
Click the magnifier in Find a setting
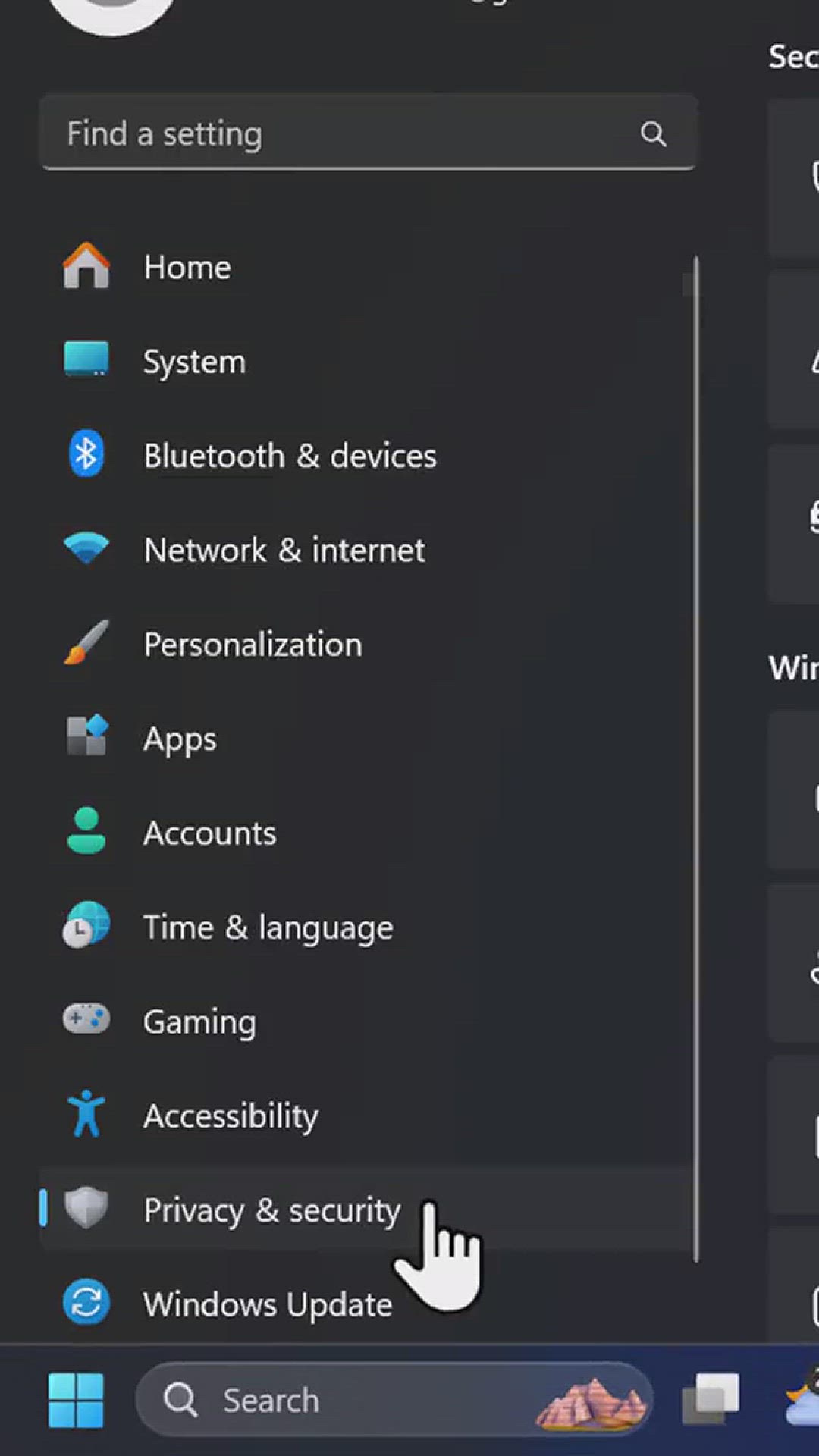(x=653, y=134)
